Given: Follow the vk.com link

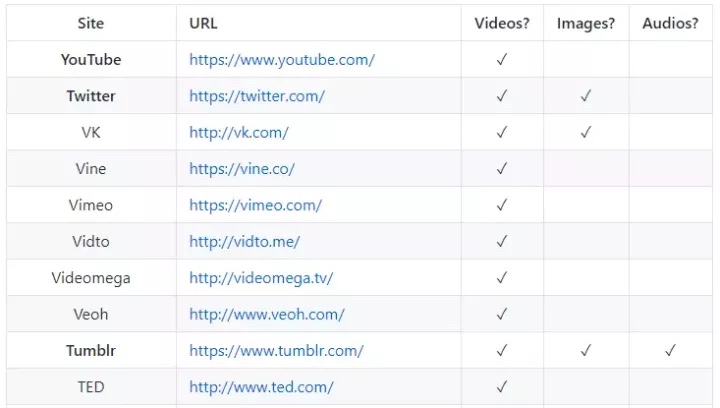Looking at the screenshot, I should pyautogui.click(x=239, y=132).
